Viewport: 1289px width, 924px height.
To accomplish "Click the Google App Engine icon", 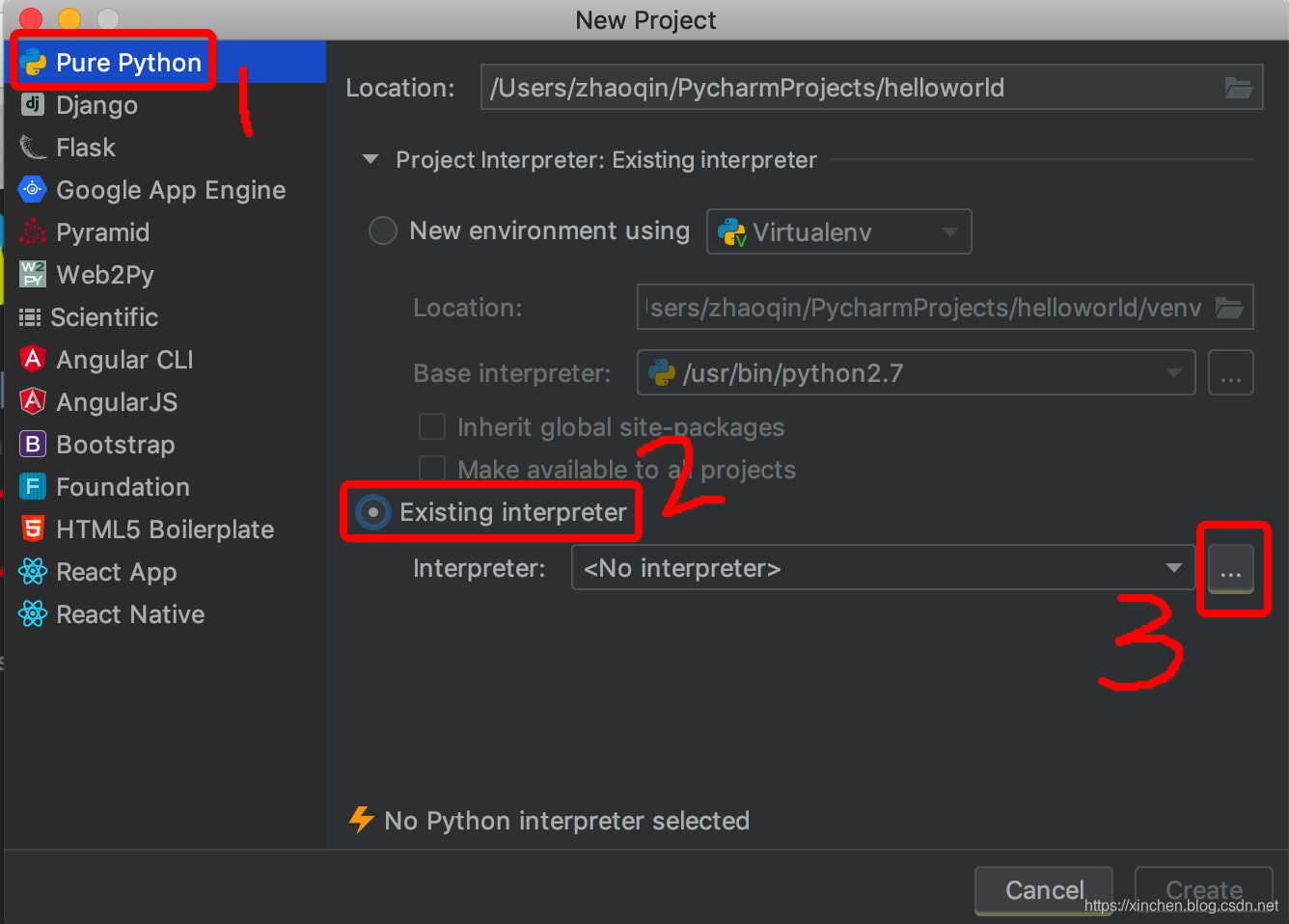I will (x=33, y=189).
